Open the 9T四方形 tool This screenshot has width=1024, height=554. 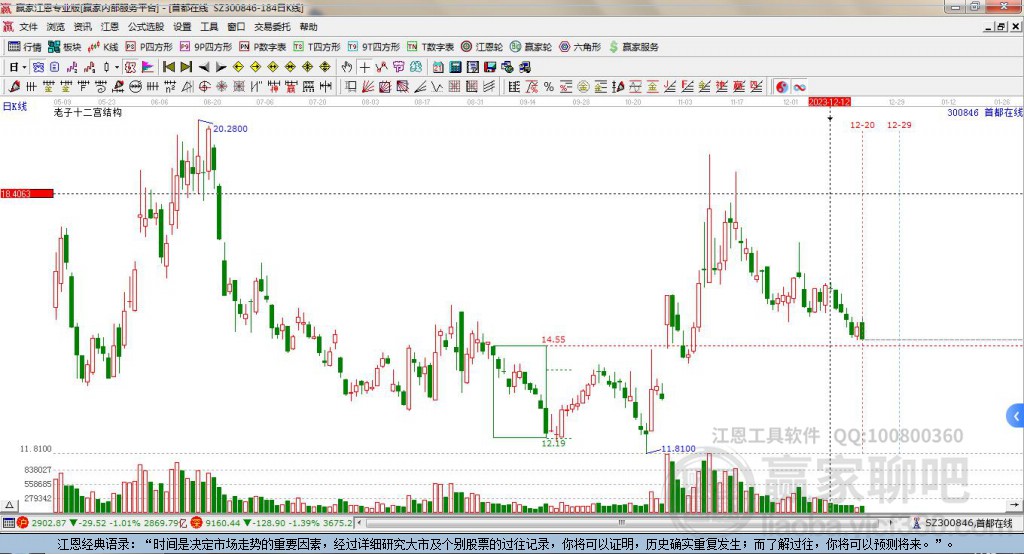click(x=374, y=47)
